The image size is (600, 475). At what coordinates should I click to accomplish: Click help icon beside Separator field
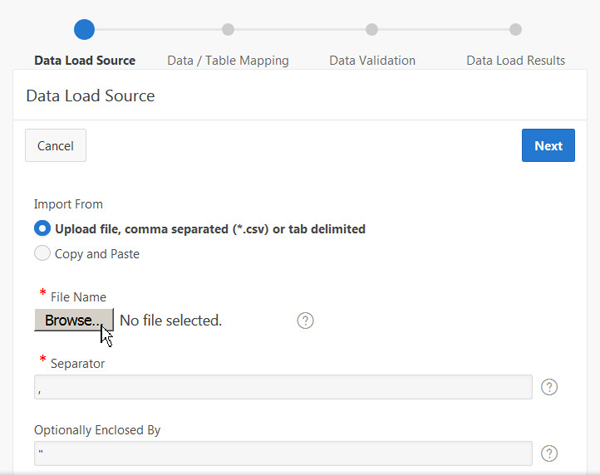549,387
